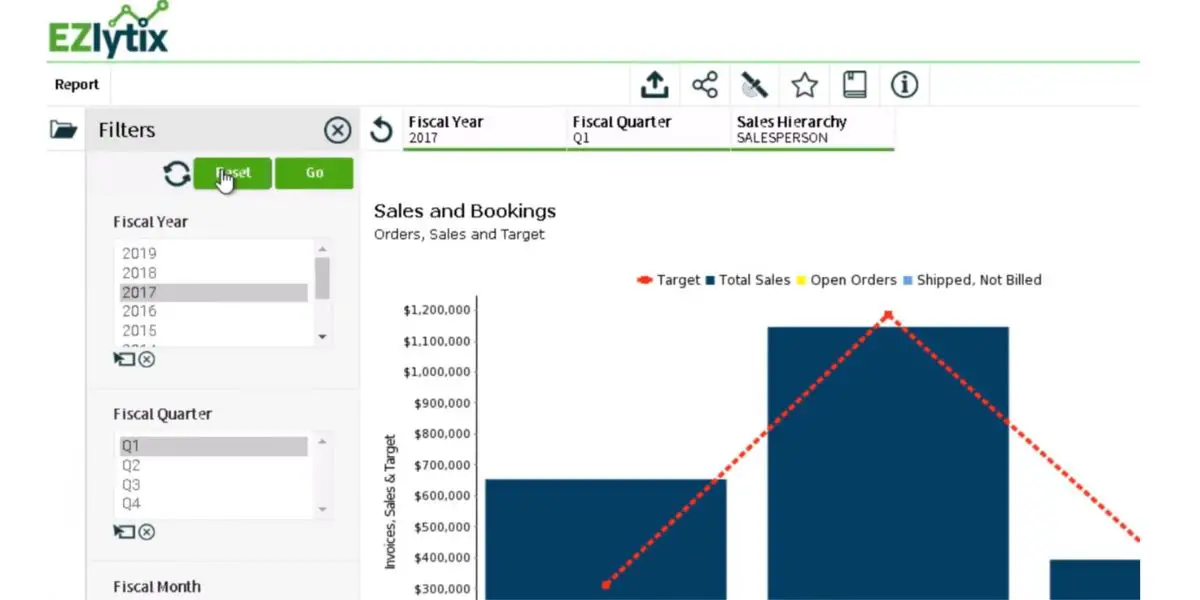Open the book guide icon
Image resolution: width=1200 pixels, height=600 pixels.
click(x=855, y=85)
